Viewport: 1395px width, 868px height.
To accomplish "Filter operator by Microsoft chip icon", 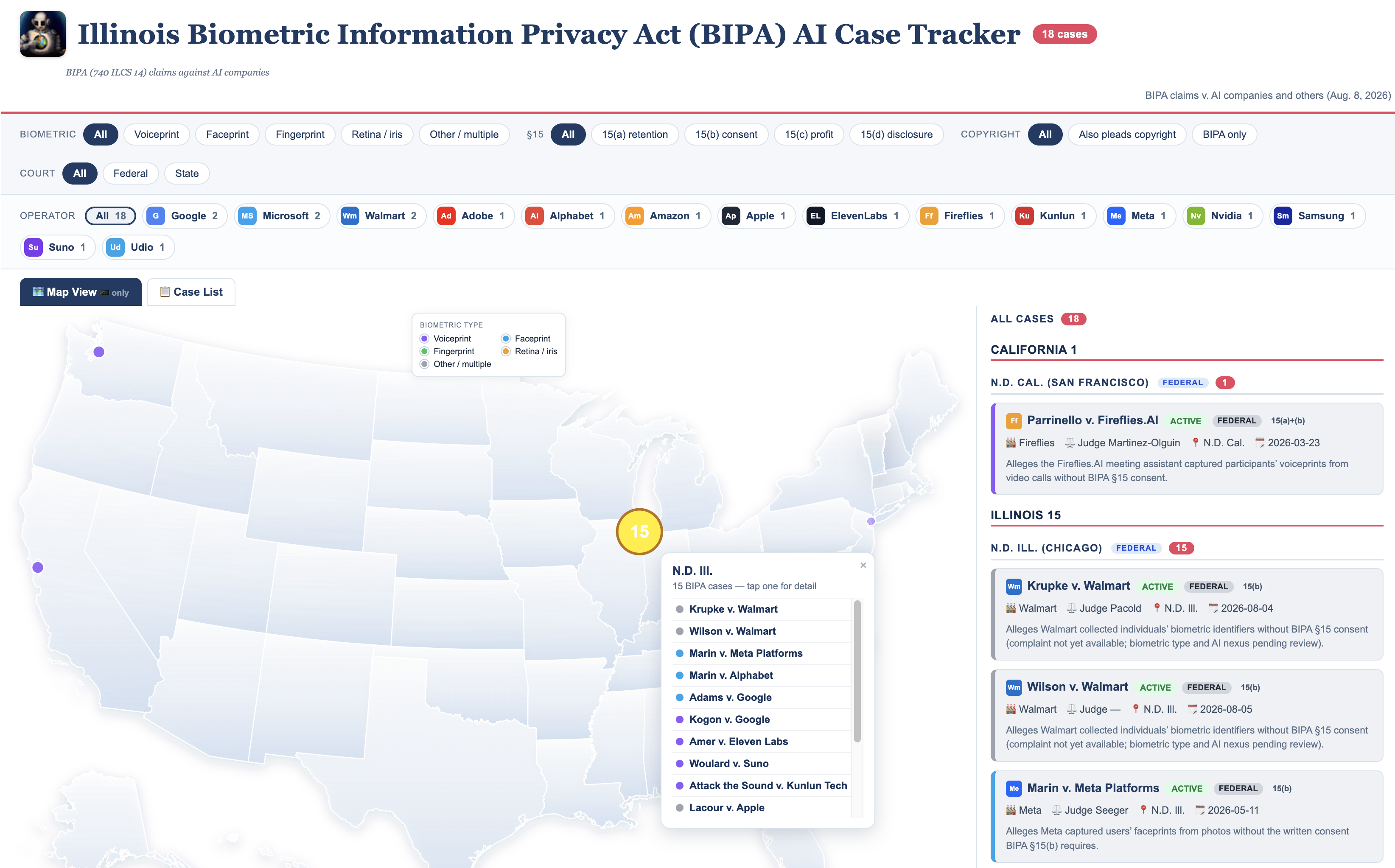I will (x=247, y=216).
